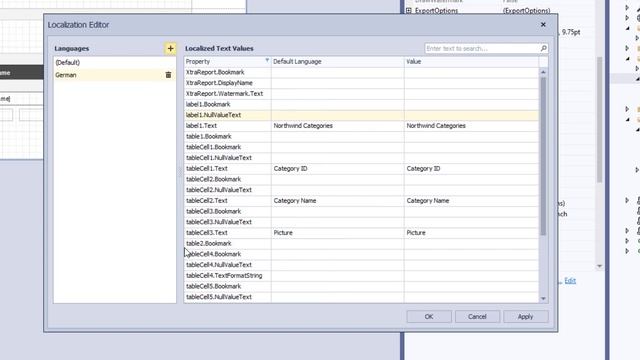Select the tableCell1.Text property
This screenshot has width=640, height=360.
coord(227,169)
